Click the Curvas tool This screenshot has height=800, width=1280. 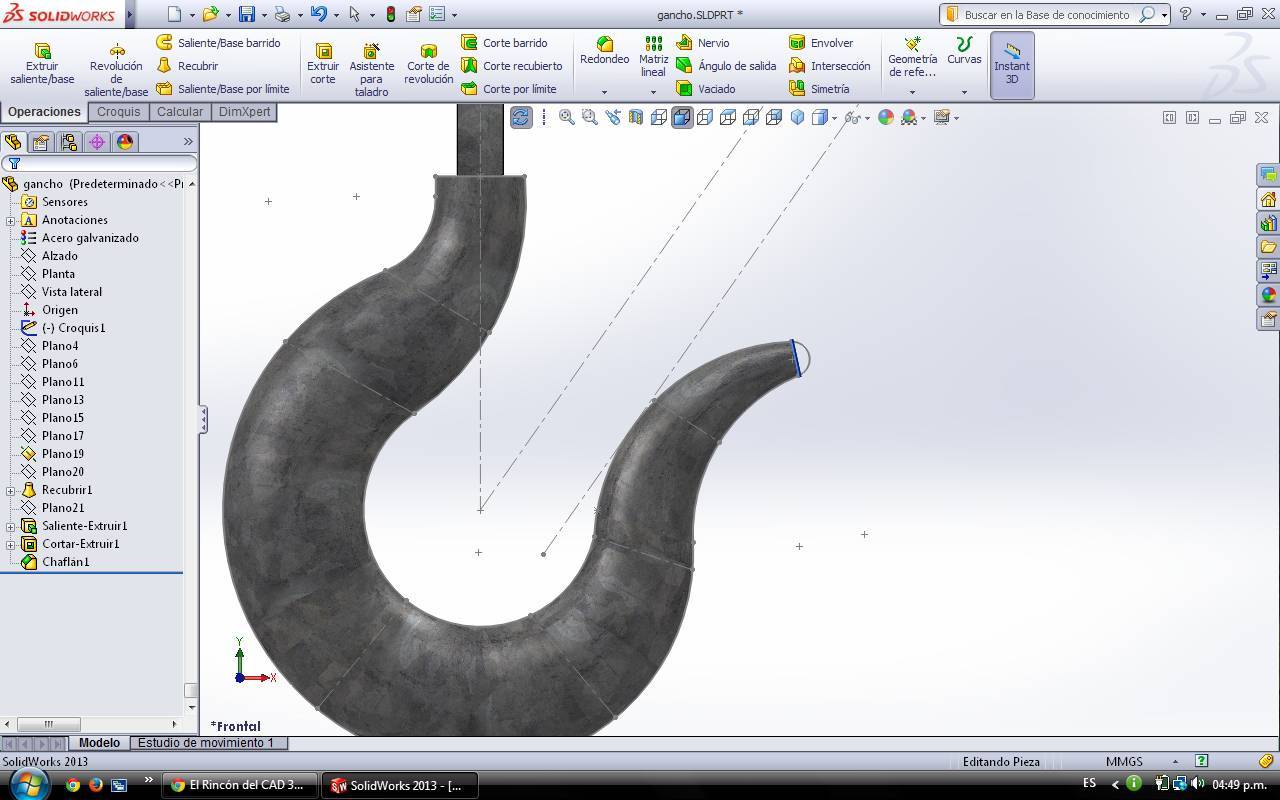point(964,51)
